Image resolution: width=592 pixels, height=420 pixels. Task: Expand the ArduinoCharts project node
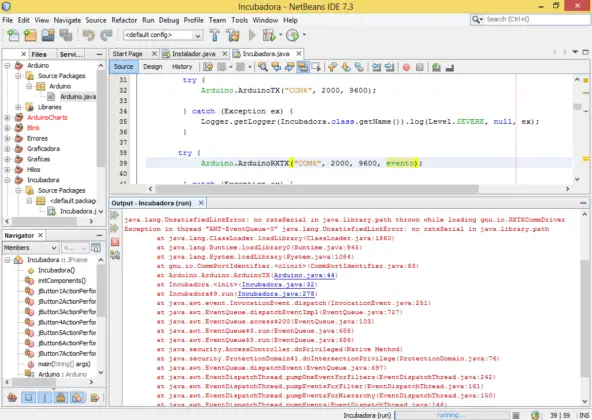(x=7, y=117)
